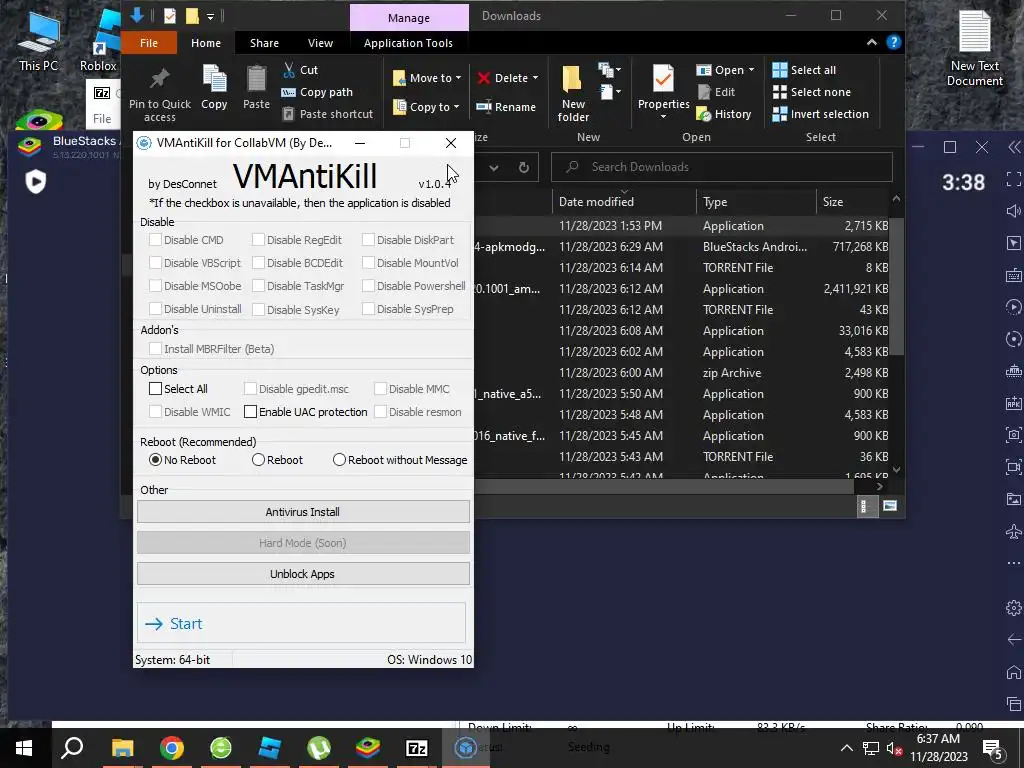This screenshot has height=768, width=1024.
Task: Click Copy path in the ribbon
Action: tap(317, 92)
